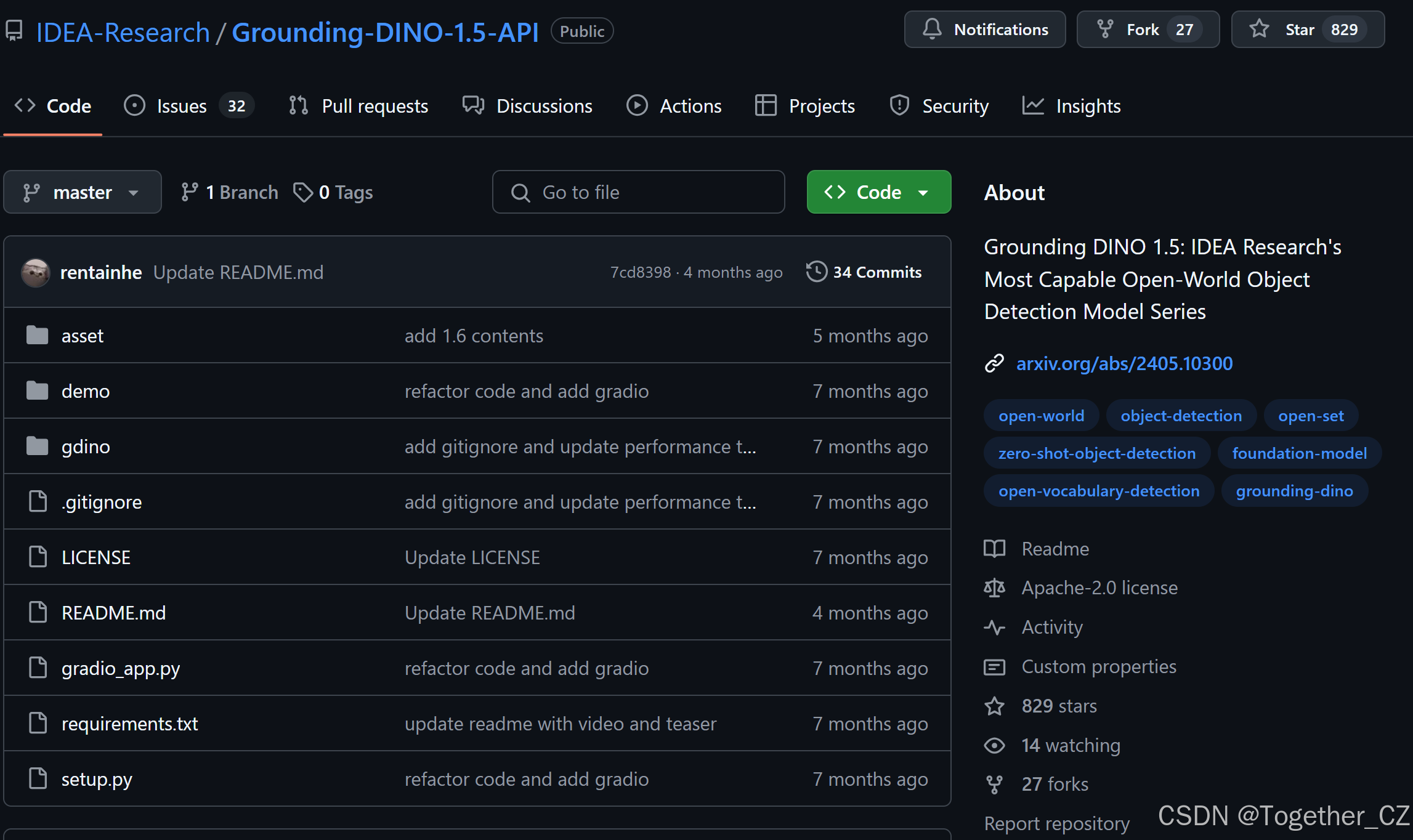Open the gradio_app.py file
The image size is (1413, 840).
pos(121,668)
